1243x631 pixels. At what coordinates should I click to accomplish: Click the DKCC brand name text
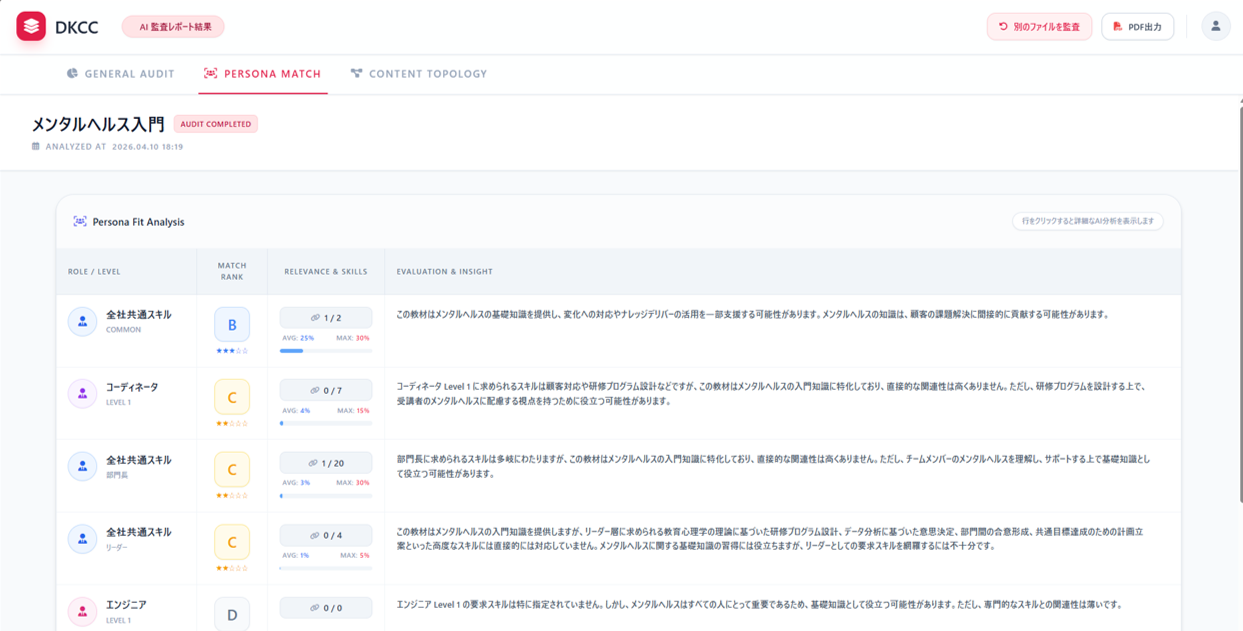coord(76,27)
